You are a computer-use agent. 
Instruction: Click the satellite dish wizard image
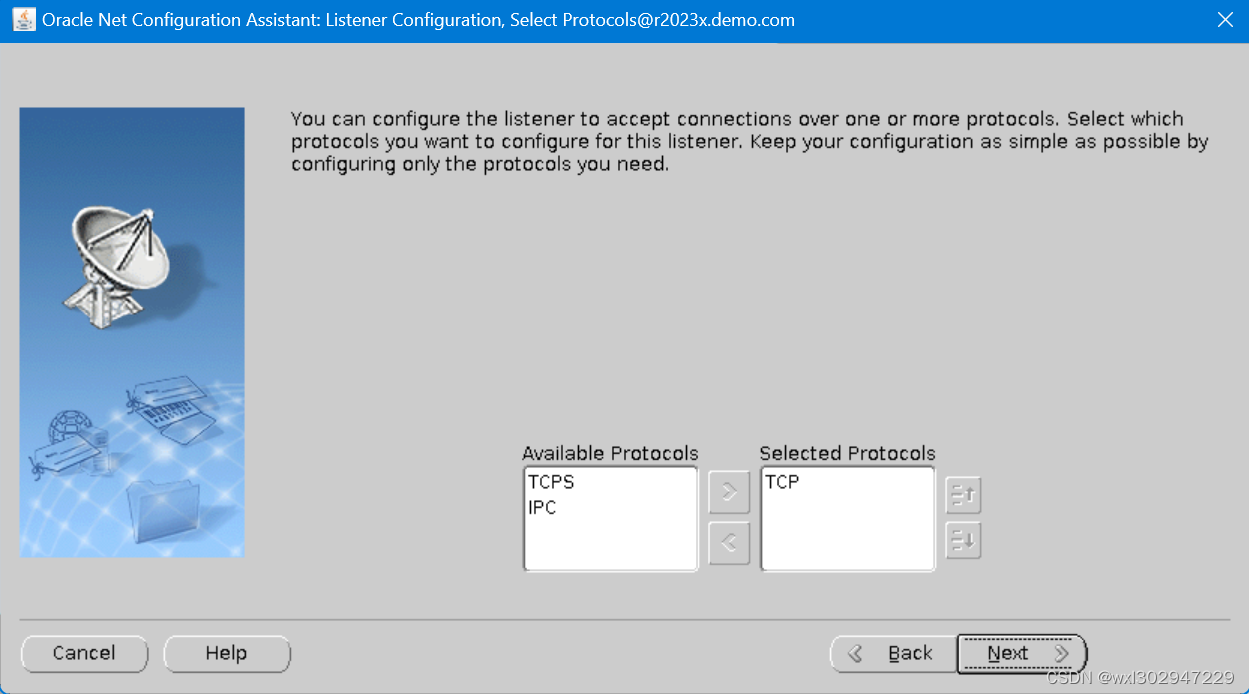[x=132, y=332]
